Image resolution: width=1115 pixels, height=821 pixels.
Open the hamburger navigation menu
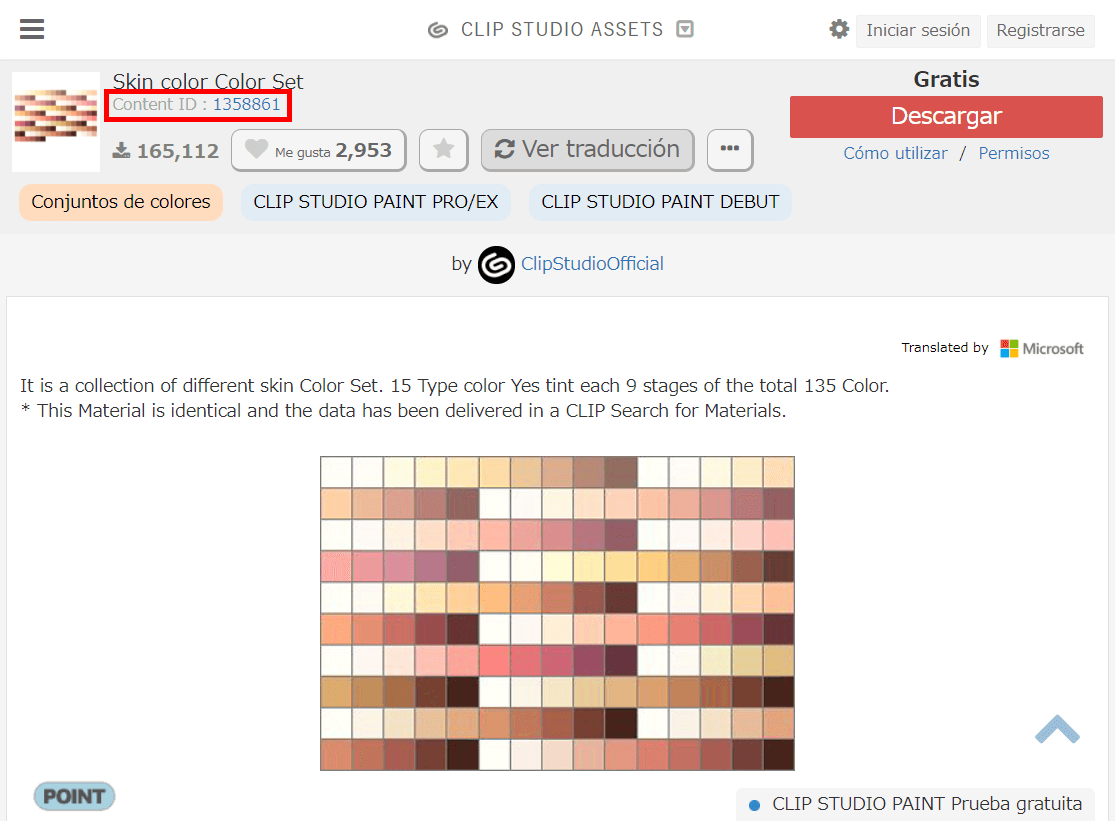tap(32, 30)
